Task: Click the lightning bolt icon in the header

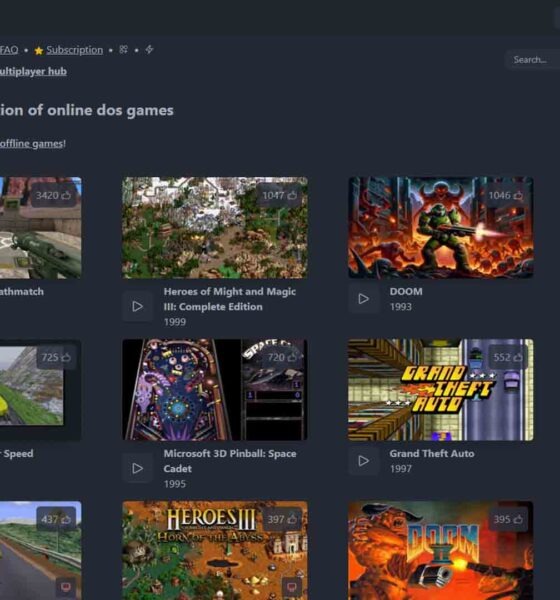Action: coord(149,49)
